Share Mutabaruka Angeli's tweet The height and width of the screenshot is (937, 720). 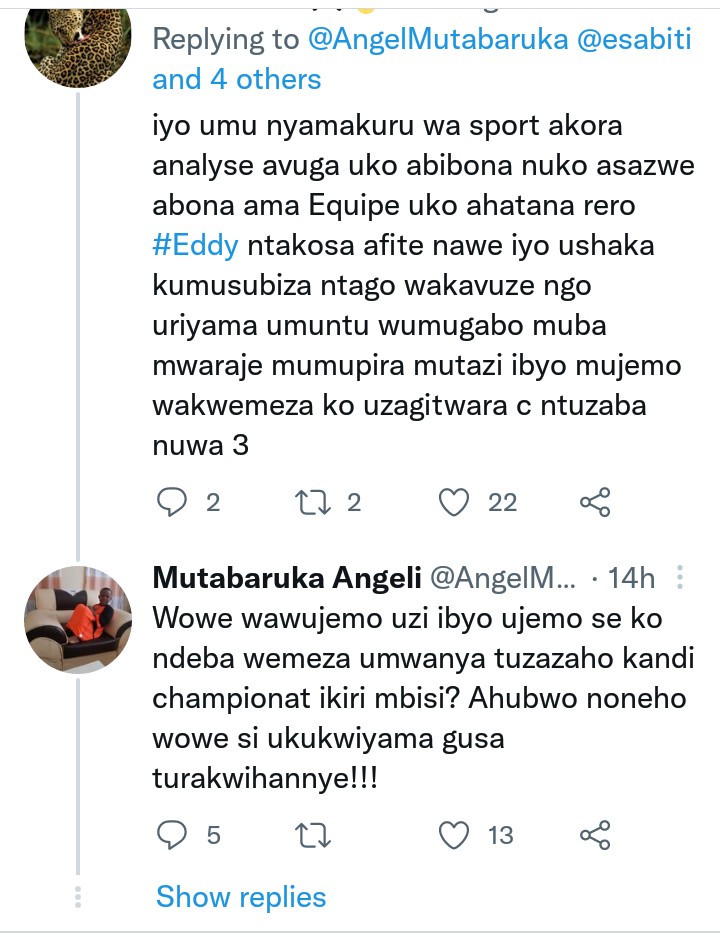595,834
